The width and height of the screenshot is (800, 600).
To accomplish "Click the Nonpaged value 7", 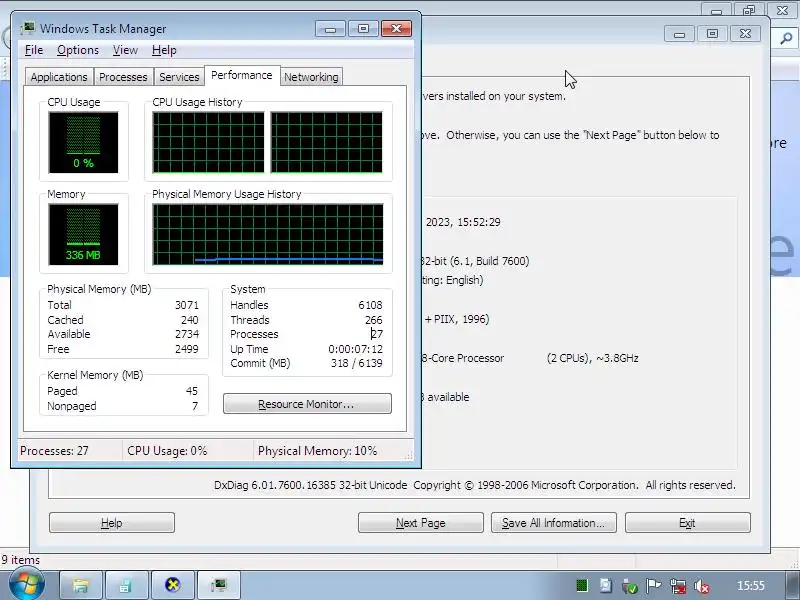I will tap(195, 406).
